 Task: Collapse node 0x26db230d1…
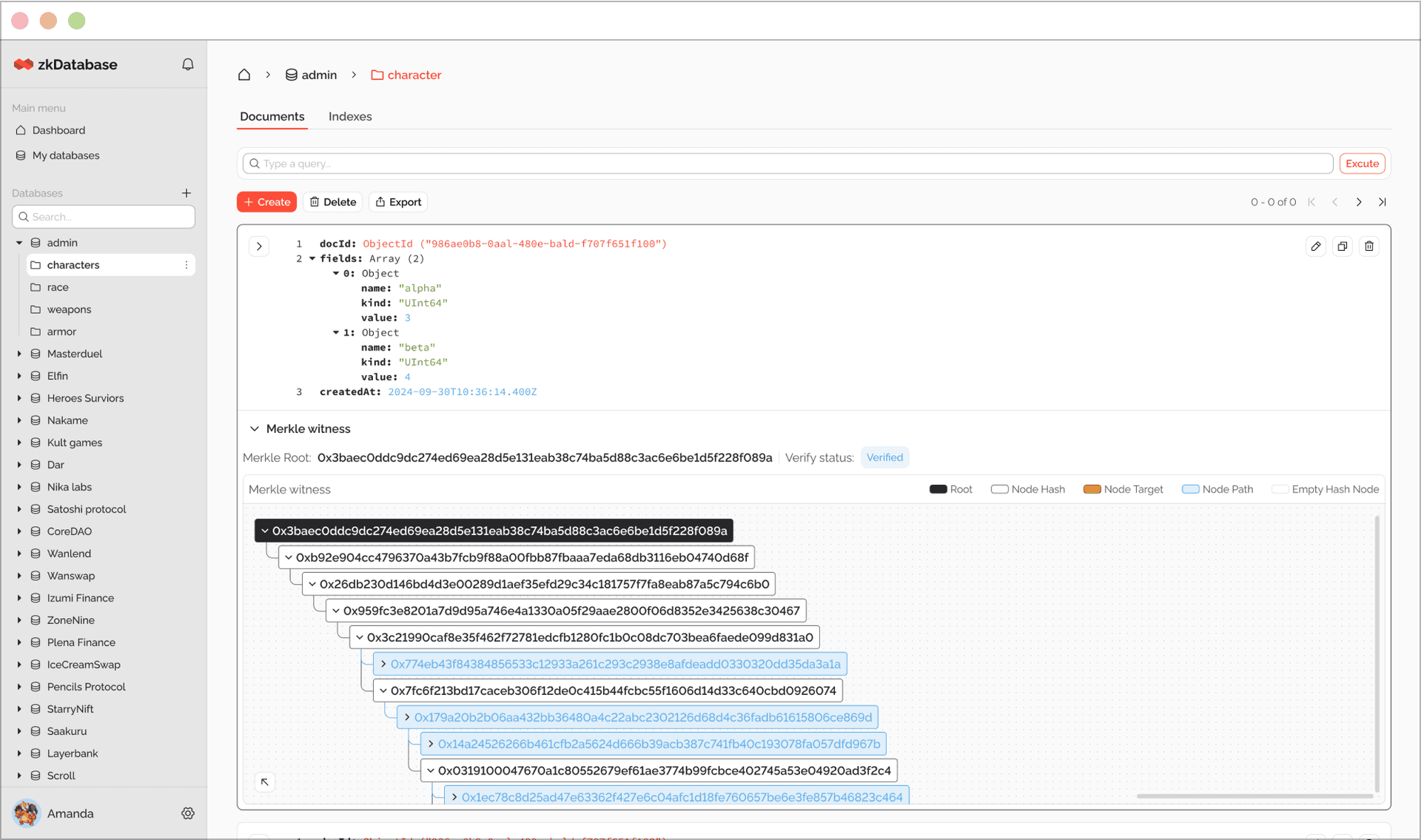pyautogui.click(x=312, y=584)
